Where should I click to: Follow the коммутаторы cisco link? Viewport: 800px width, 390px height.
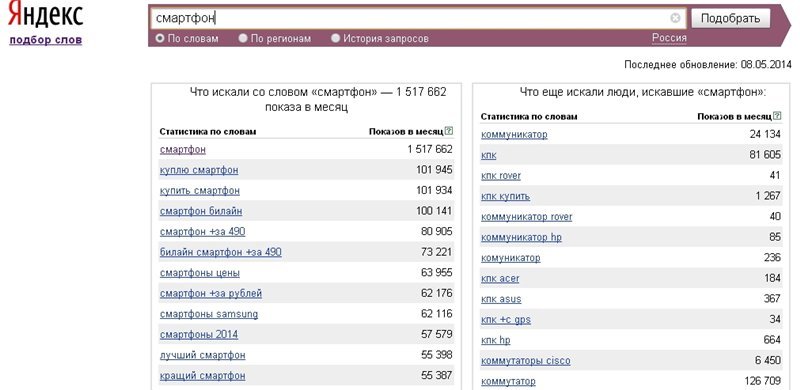coord(526,360)
